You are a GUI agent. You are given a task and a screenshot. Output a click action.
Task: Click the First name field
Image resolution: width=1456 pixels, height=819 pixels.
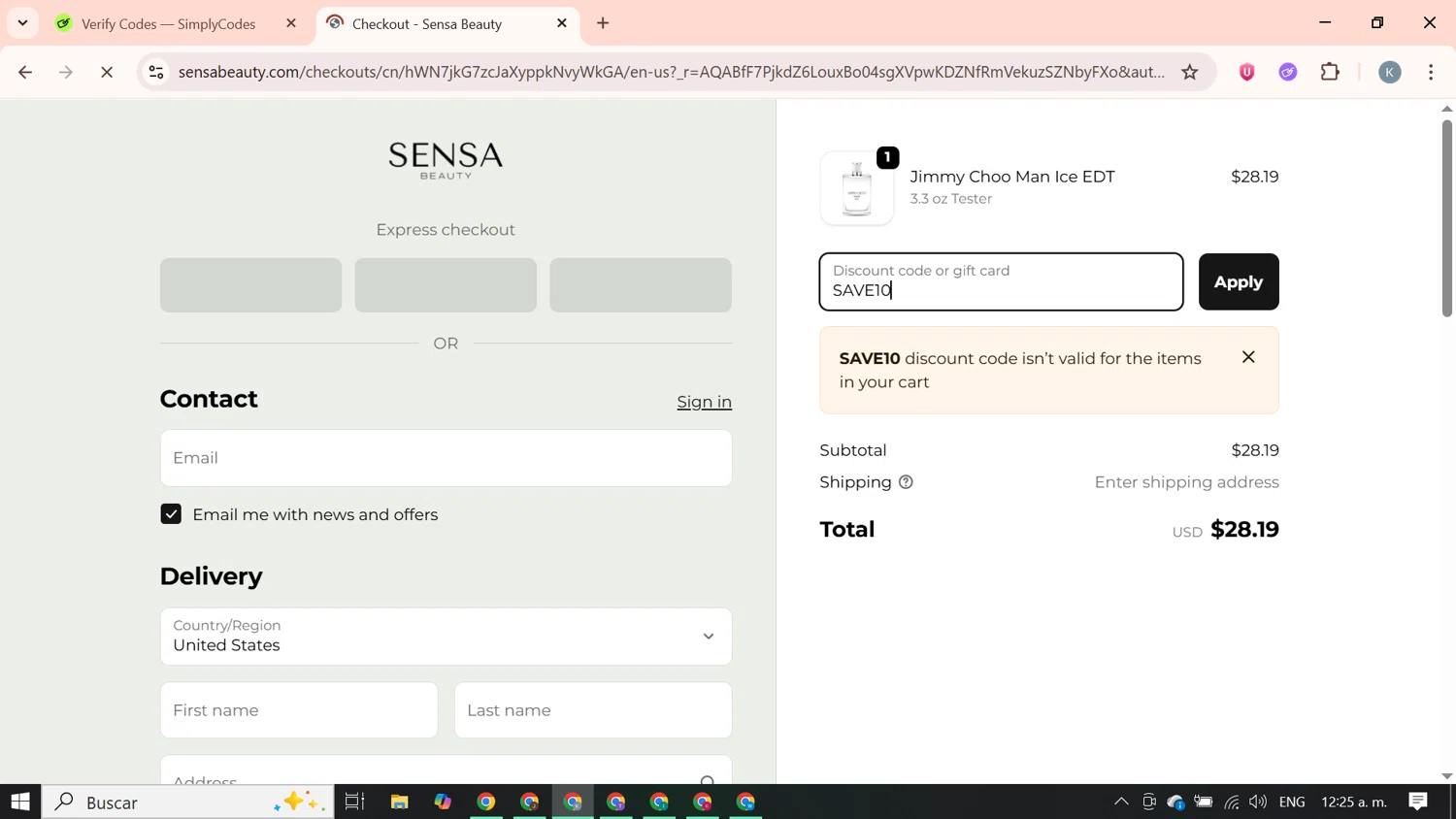point(299,710)
